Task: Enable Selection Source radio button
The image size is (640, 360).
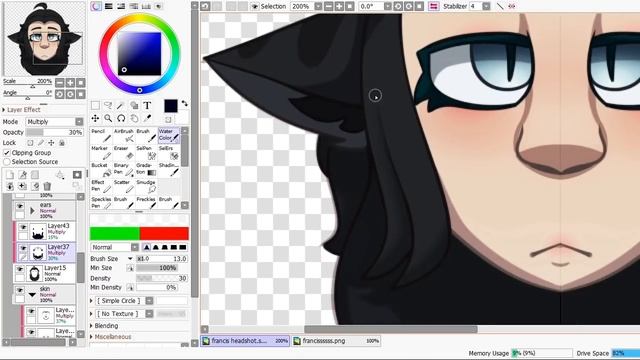Action: (x=7, y=162)
